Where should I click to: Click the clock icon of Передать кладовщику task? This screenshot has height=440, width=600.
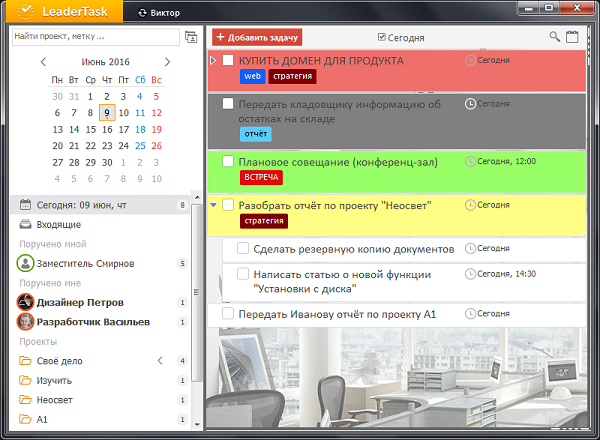coord(470,104)
